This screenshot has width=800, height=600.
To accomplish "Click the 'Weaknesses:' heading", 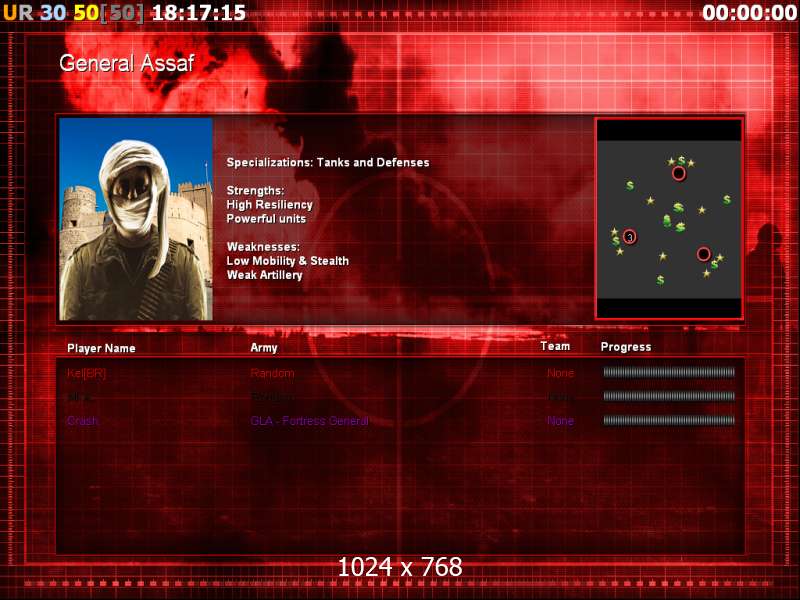I will click(263, 246).
